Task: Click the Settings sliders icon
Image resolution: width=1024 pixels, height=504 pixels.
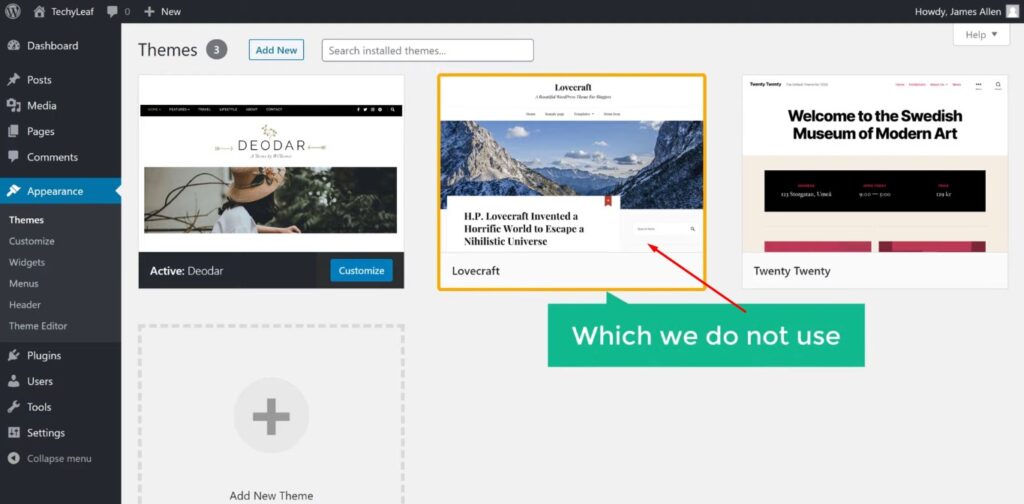Action: point(13,432)
